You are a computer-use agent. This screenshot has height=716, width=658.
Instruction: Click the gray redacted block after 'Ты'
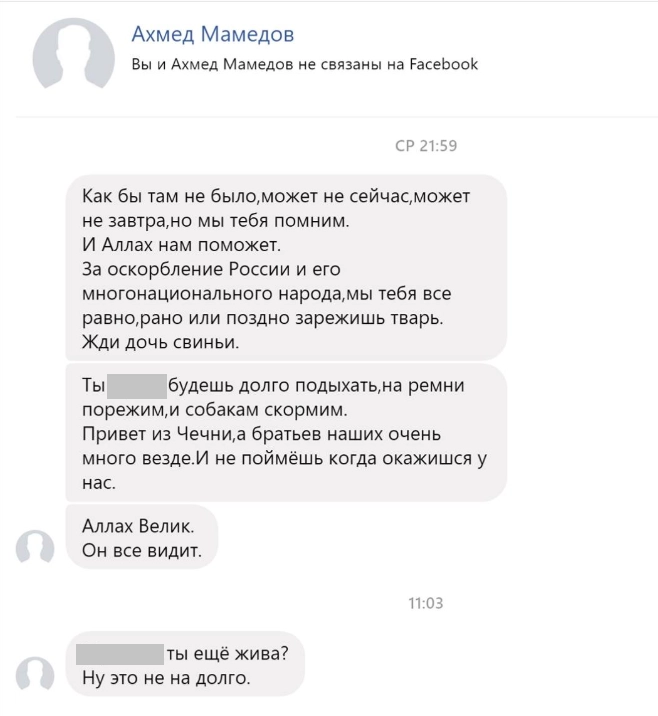click(x=137, y=386)
